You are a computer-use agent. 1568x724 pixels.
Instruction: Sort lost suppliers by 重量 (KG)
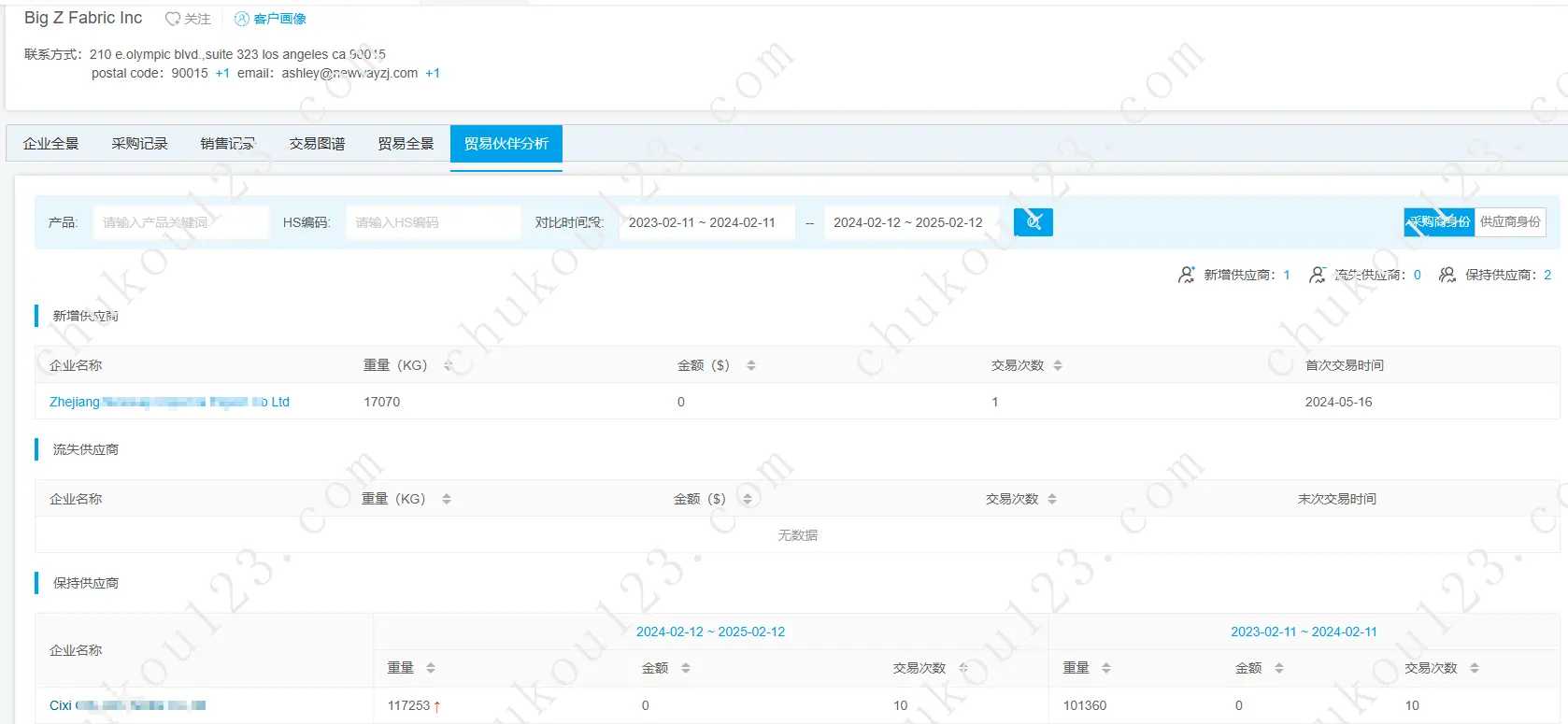(x=447, y=499)
